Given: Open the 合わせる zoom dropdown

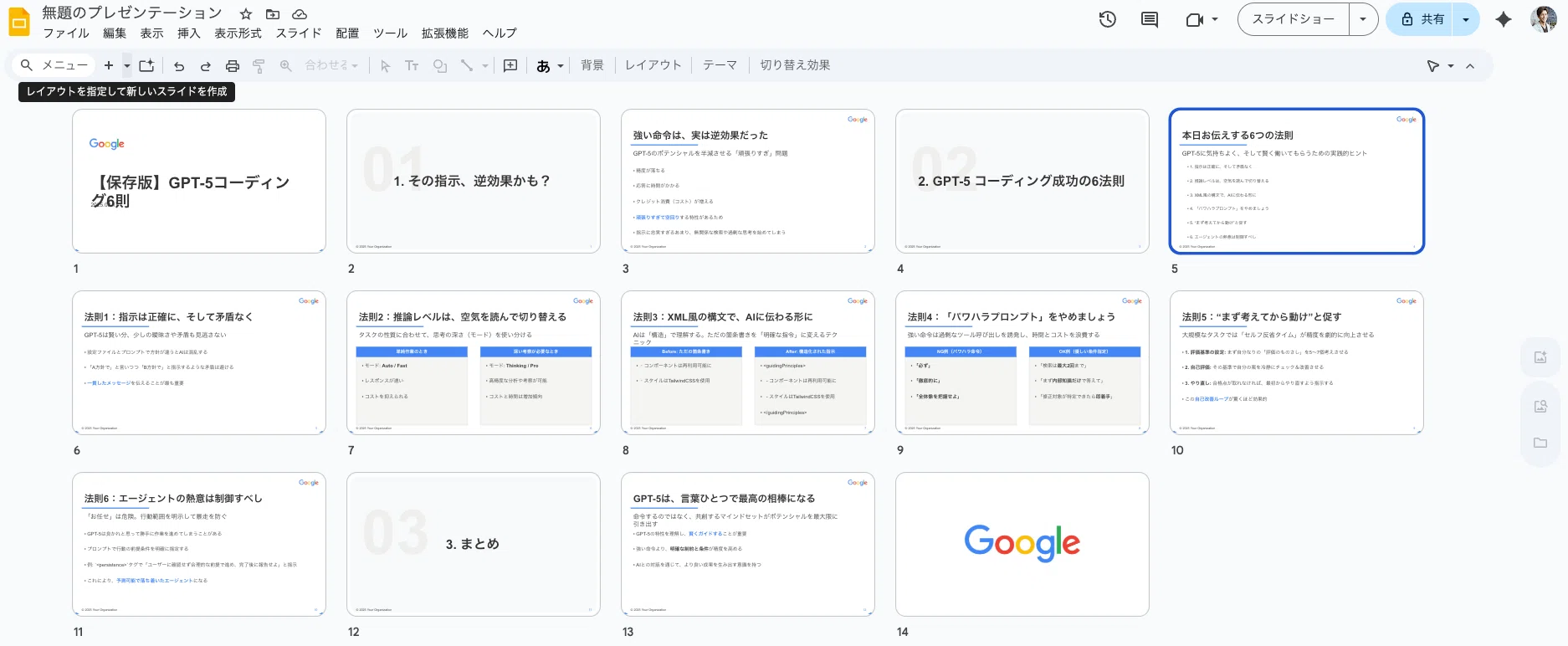Looking at the screenshot, I should pyautogui.click(x=332, y=65).
